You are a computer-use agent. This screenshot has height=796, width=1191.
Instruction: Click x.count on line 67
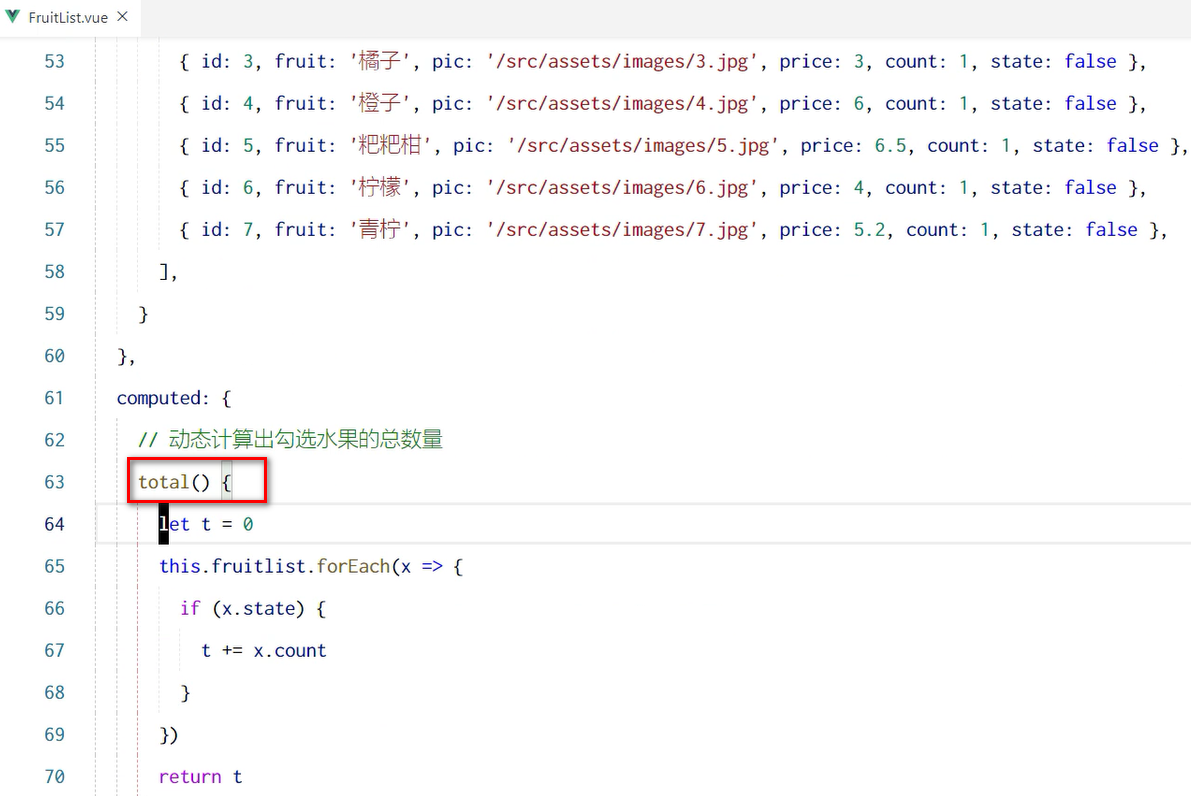(289, 651)
